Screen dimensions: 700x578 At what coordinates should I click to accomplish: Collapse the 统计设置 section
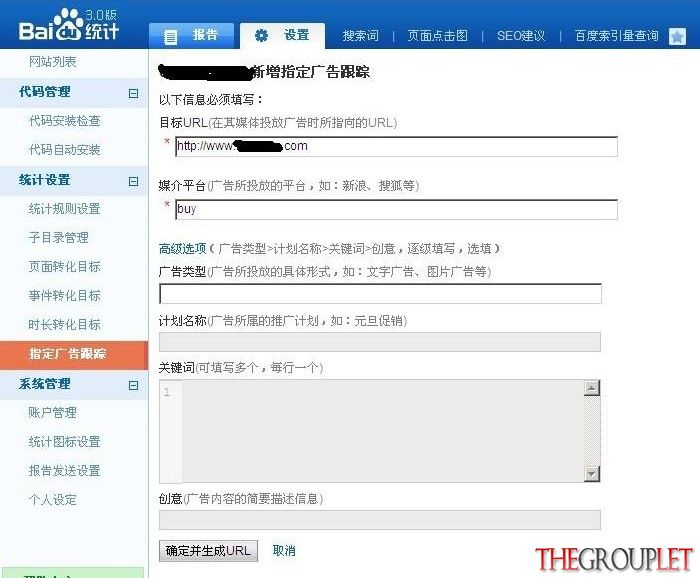click(x=133, y=181)
